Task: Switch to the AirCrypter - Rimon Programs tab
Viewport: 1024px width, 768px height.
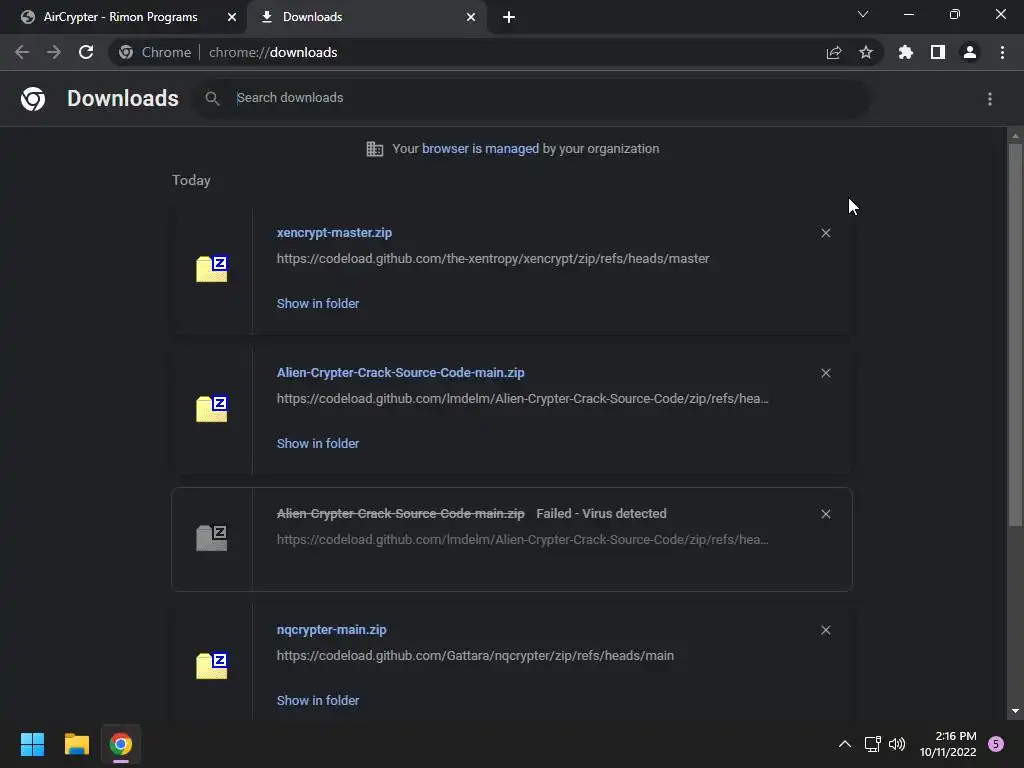Action: [x=121, y=17]
